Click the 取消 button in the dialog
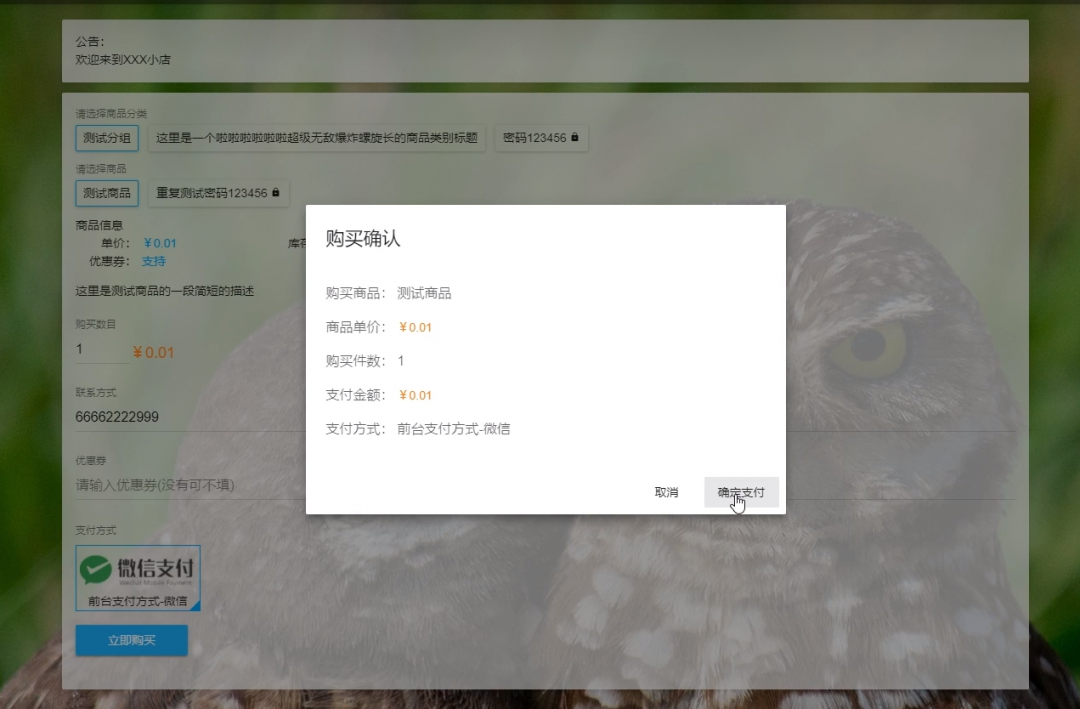 click(666, 491)
